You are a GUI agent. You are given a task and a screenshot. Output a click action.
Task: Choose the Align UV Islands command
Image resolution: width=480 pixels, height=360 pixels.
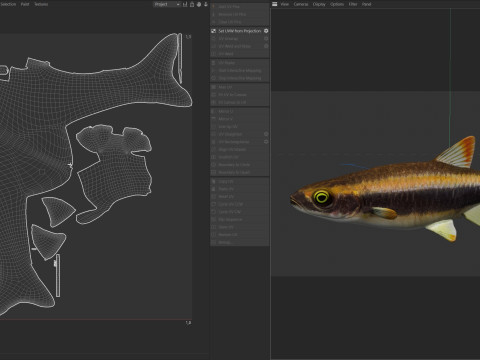[240, 149]
